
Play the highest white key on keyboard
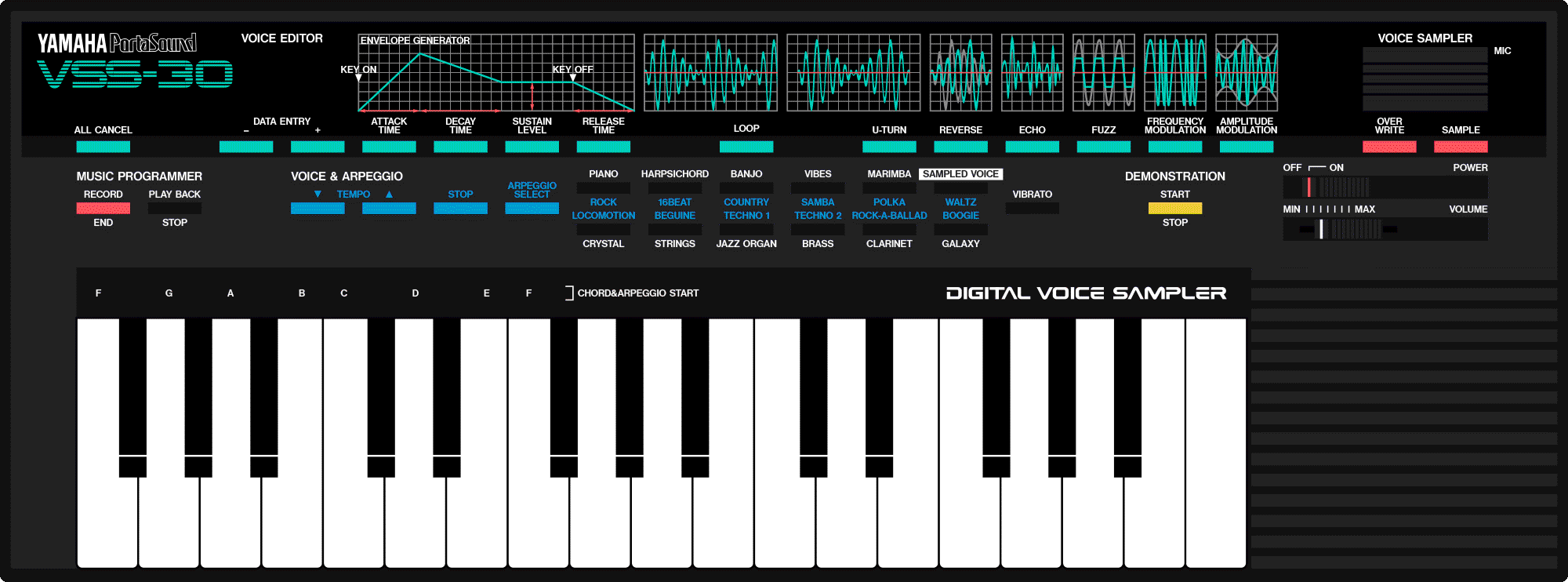tap(1216, 443)
